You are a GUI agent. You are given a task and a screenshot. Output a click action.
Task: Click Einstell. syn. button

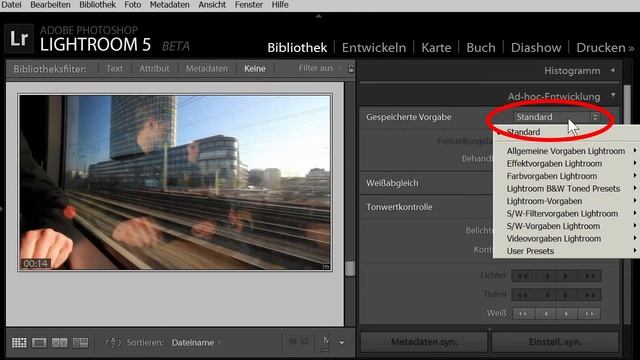(x=555, y=342)
